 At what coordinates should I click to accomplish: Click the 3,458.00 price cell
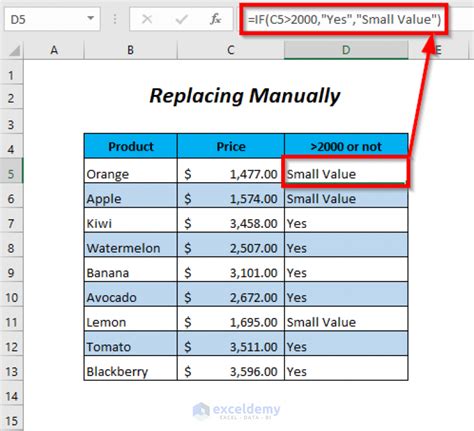[x=231, y=220]
